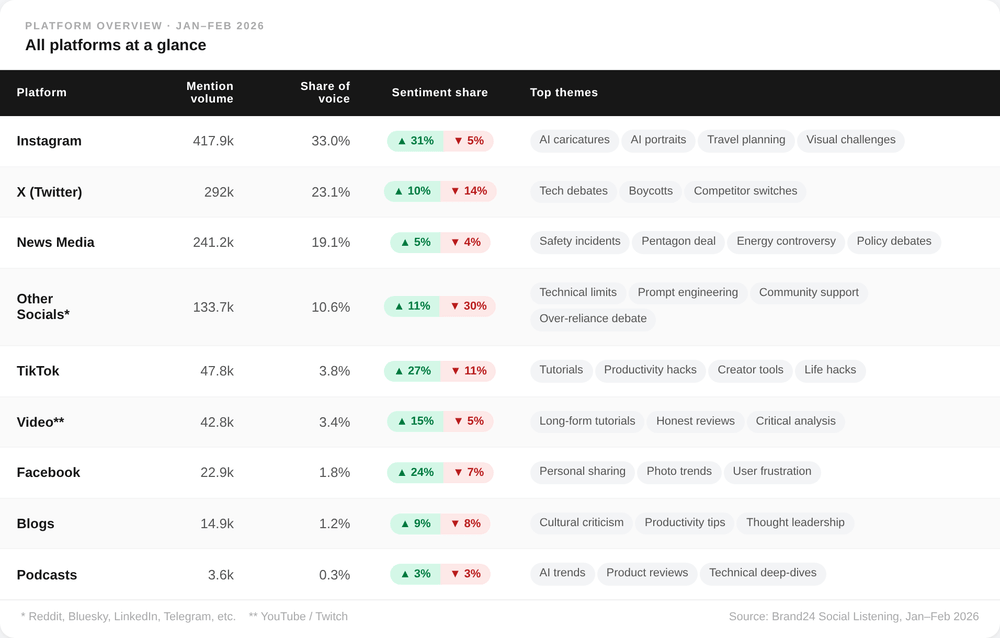
Task: Click Instagram's green positive sentiment 31% badge
Action: pyautogui.click(x=415, y=141)
